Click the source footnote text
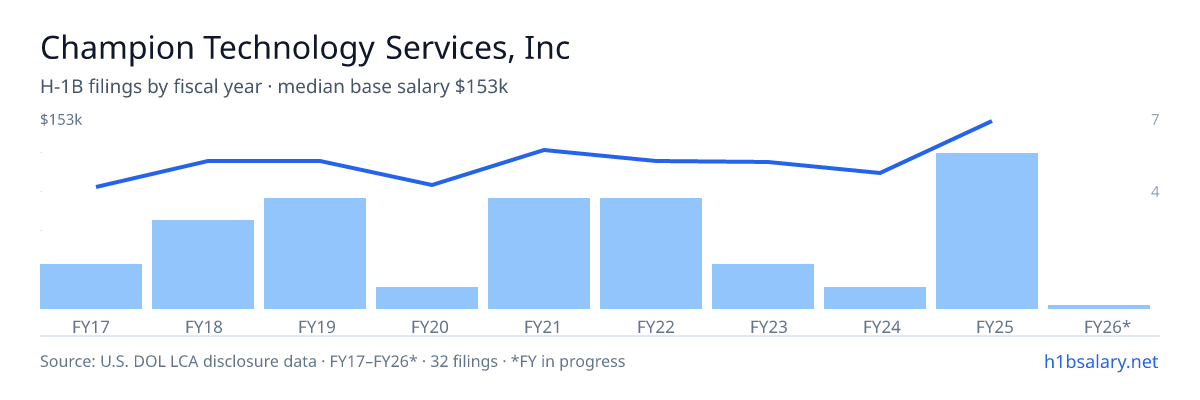1200x400 pixels. click(332, 361)
